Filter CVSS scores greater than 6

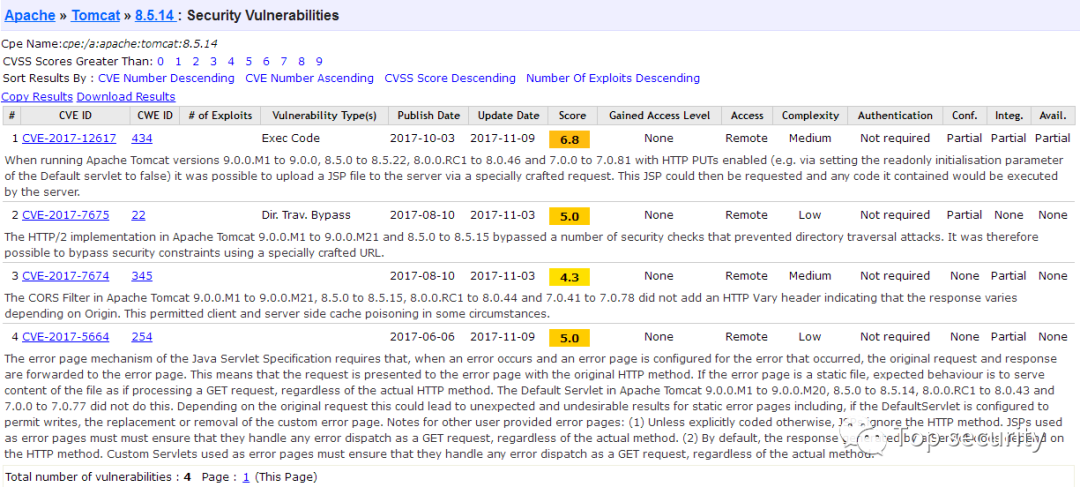click(x=266, y=61)
